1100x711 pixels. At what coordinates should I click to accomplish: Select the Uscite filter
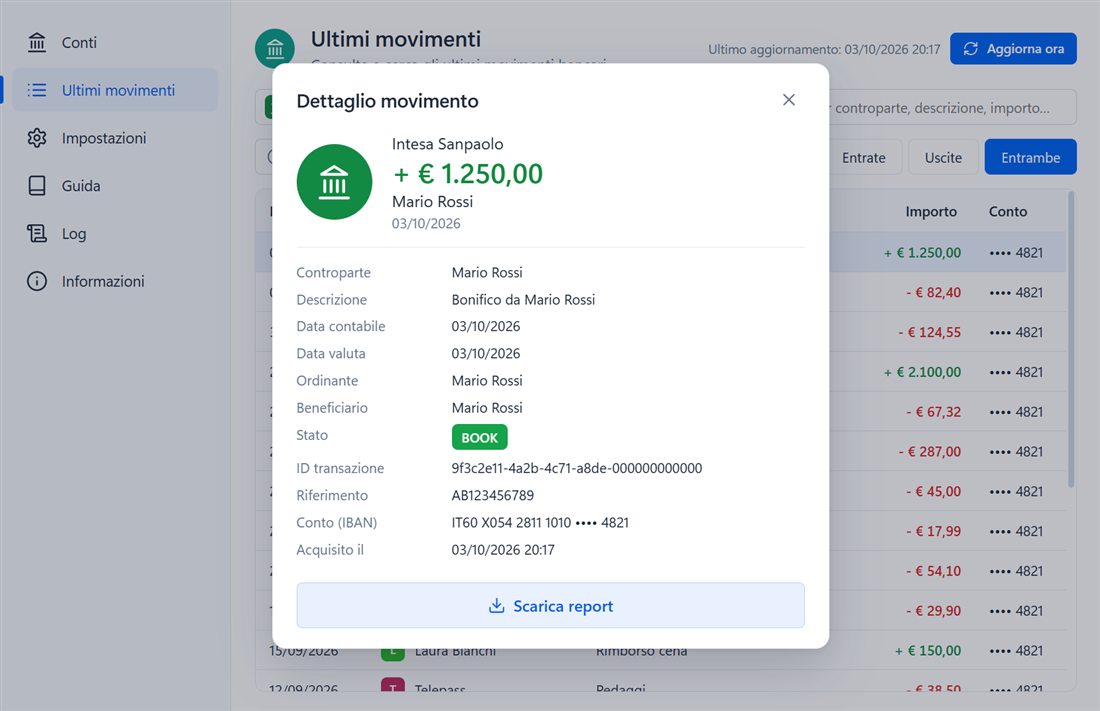point(943,157)
